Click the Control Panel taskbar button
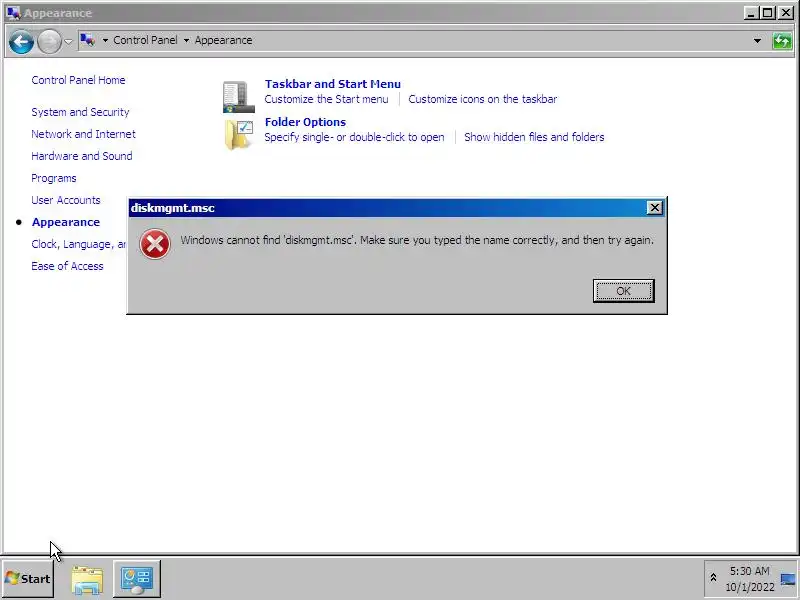 137,579
